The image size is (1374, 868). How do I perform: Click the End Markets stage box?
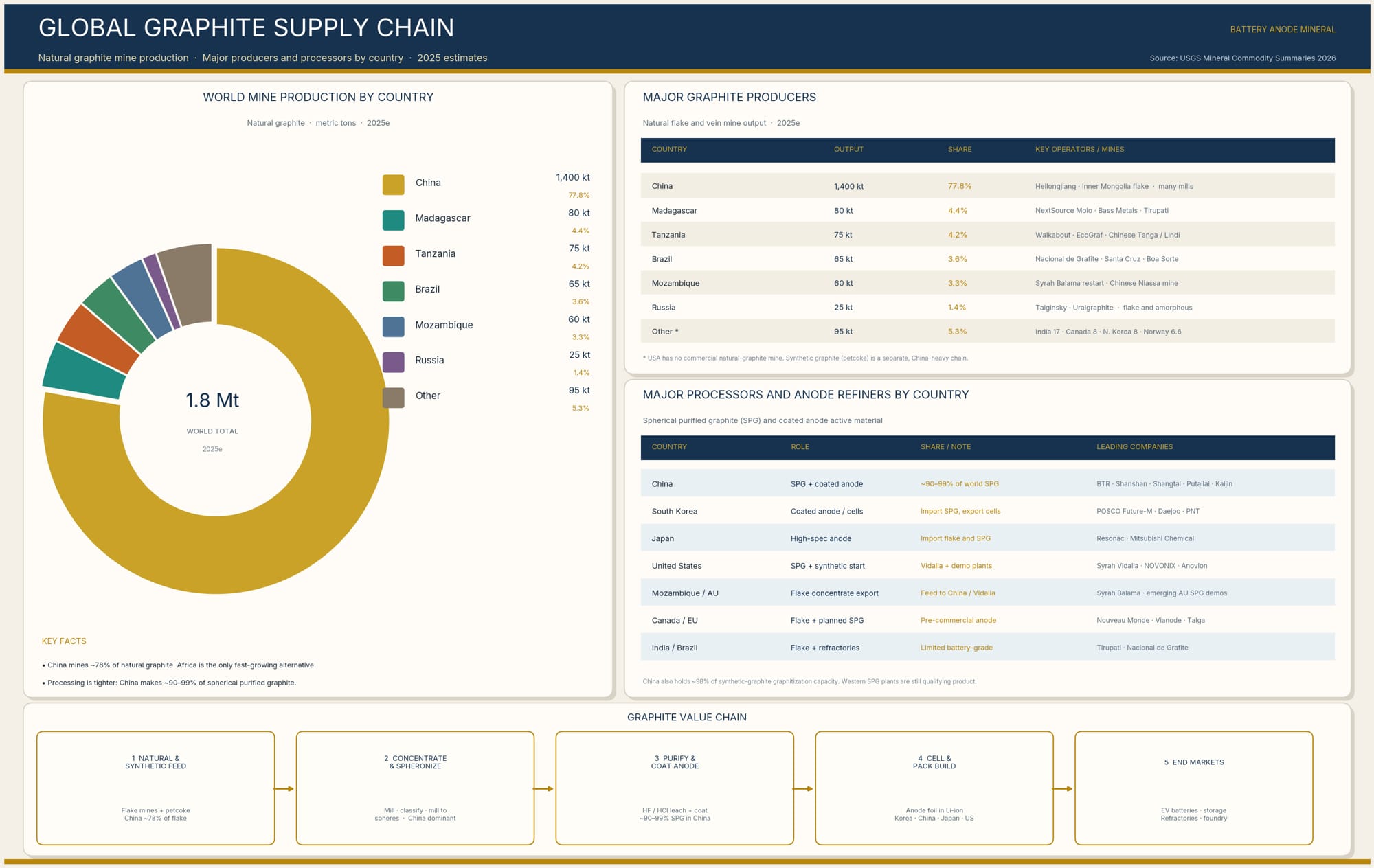click(1194, 788)
